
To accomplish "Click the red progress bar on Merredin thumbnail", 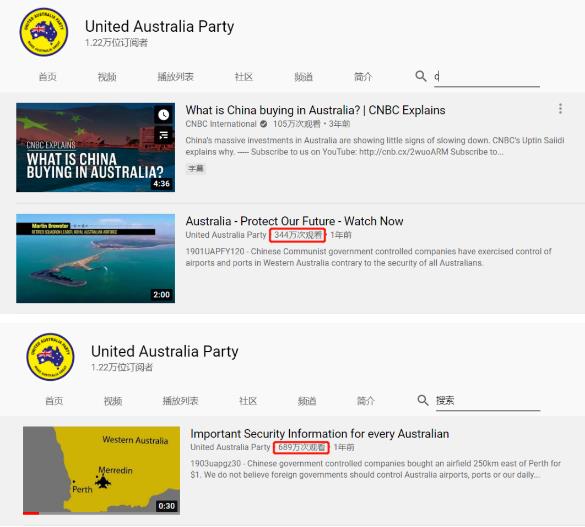I will pyautogui.click(x=31, y=513).
